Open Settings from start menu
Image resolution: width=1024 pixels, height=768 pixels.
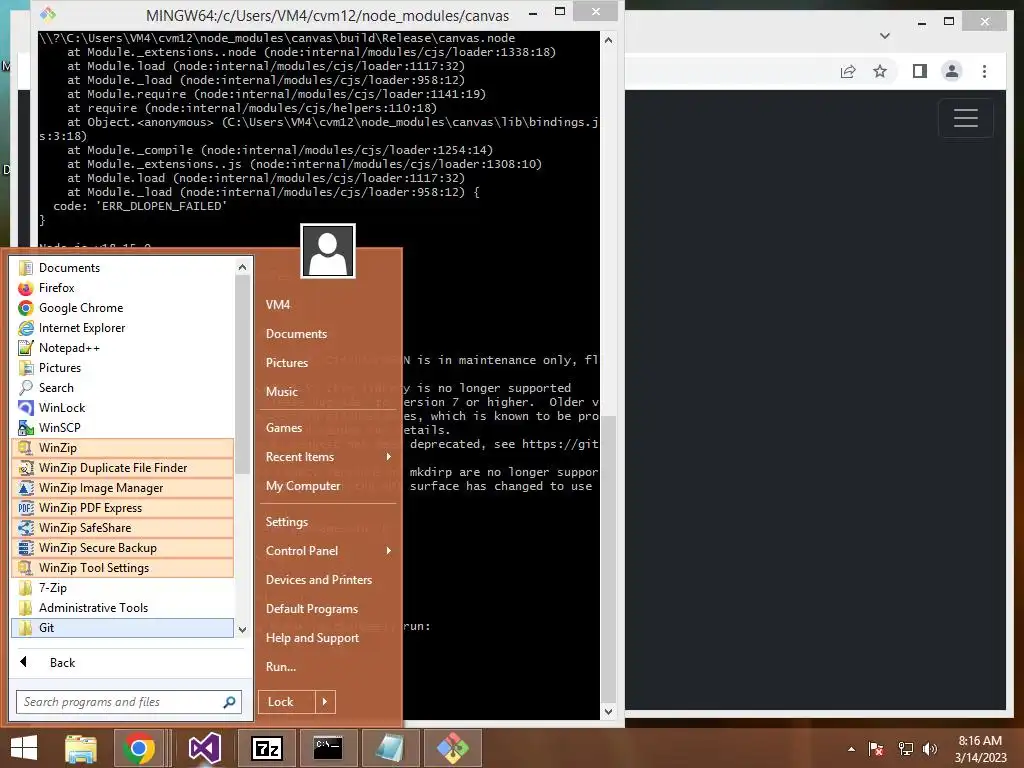[x=287, y=522]
